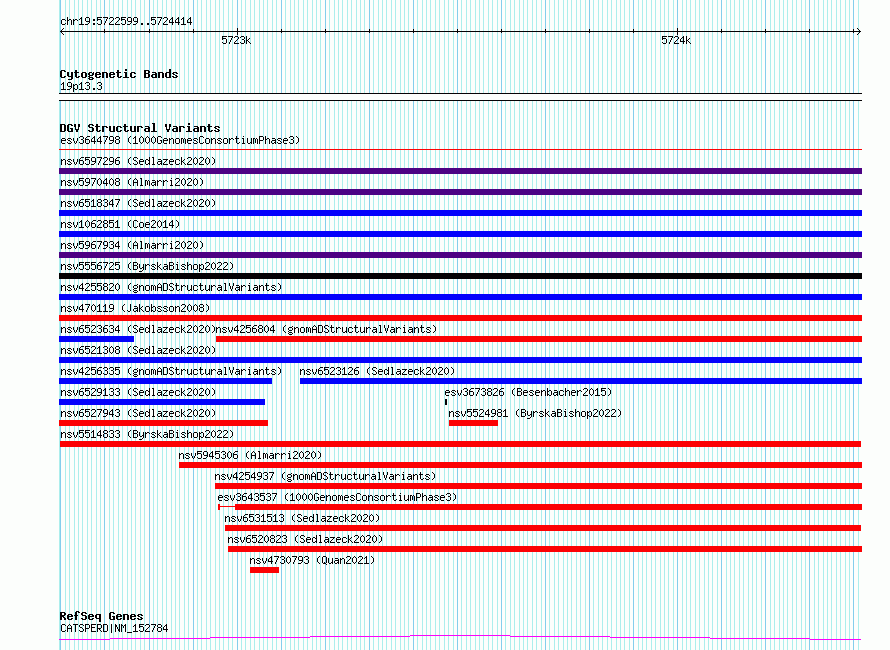Click the left arrow end of the ruler
Image resolution: width=890 pixels, height=650 pixels.
(x=62, y=32)
